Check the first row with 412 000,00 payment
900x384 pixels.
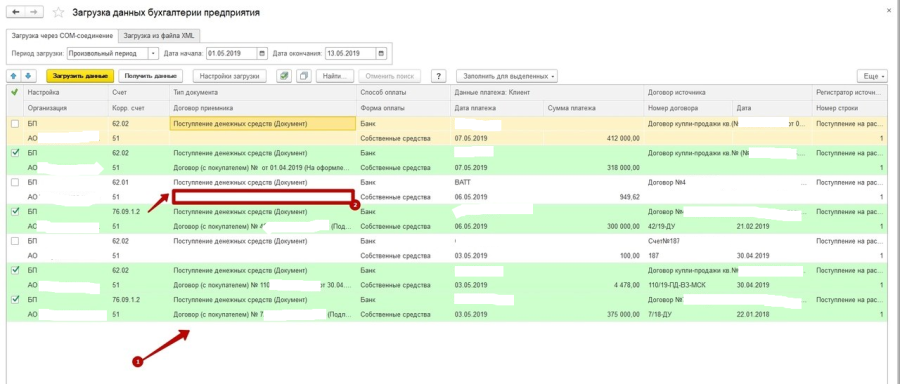[x=15, y=124]
